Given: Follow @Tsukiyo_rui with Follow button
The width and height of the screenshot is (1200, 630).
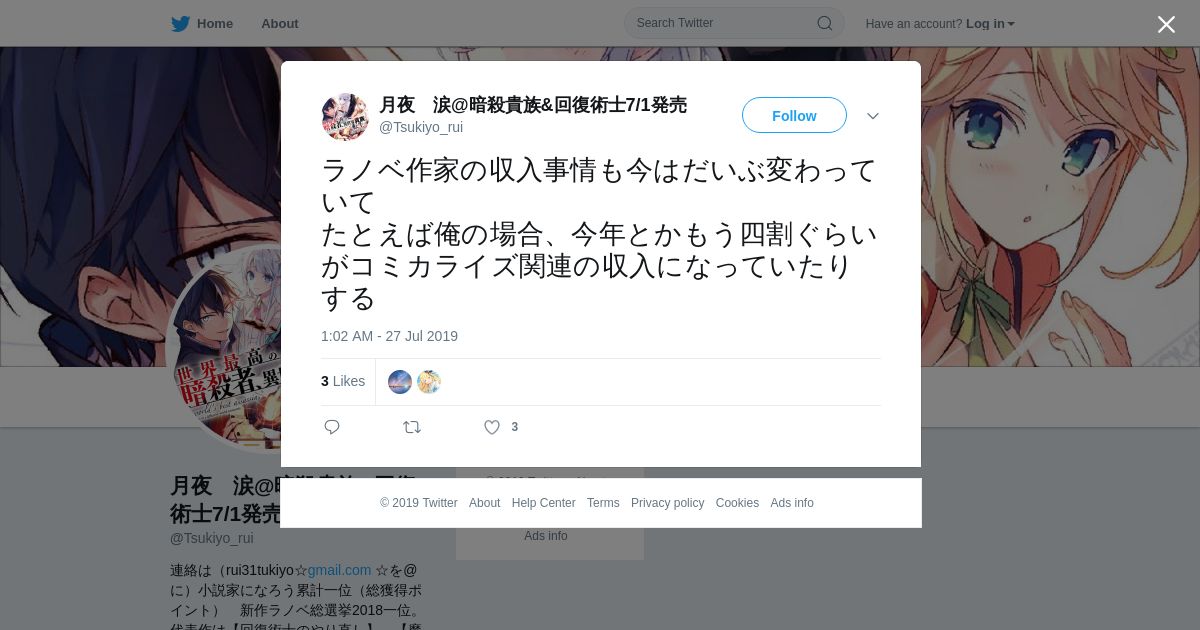Looking at the screenshot, I should tap(794, 115).
